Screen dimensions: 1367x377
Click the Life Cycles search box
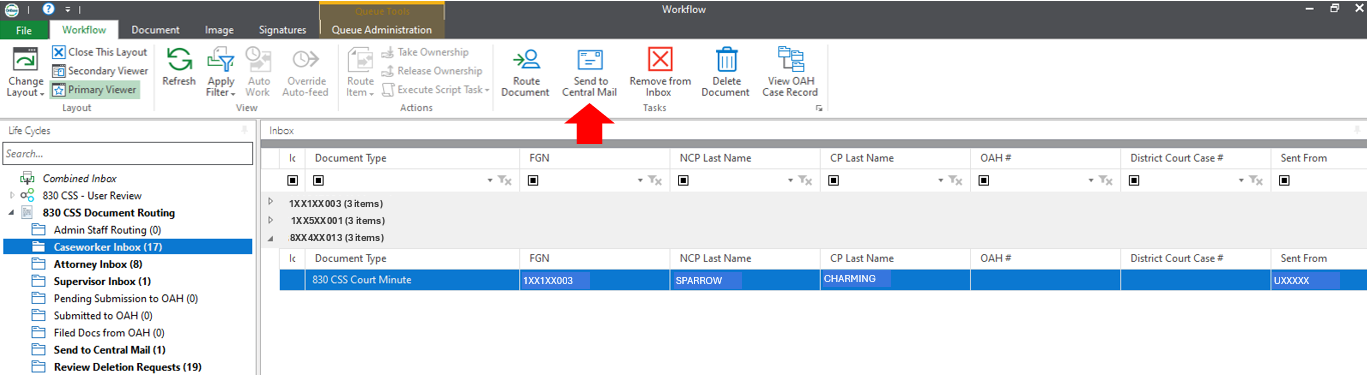[x=127, y=153]
